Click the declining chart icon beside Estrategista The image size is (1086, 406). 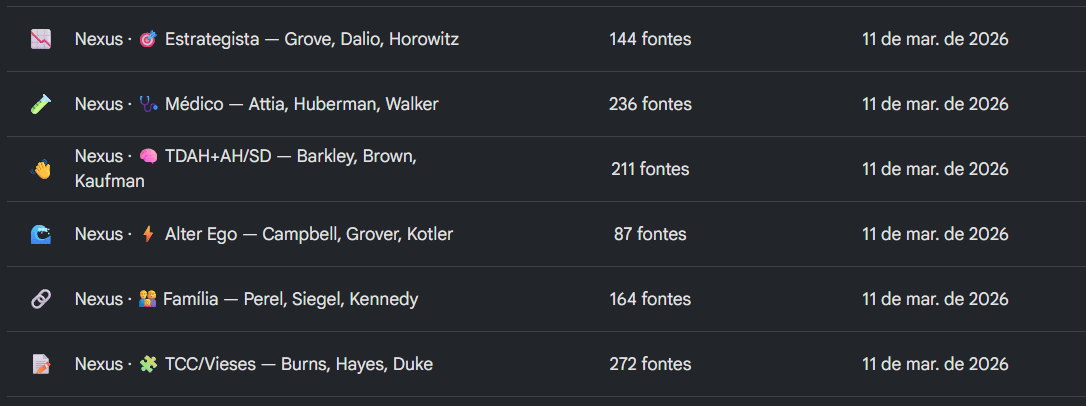tap(41, 39)
